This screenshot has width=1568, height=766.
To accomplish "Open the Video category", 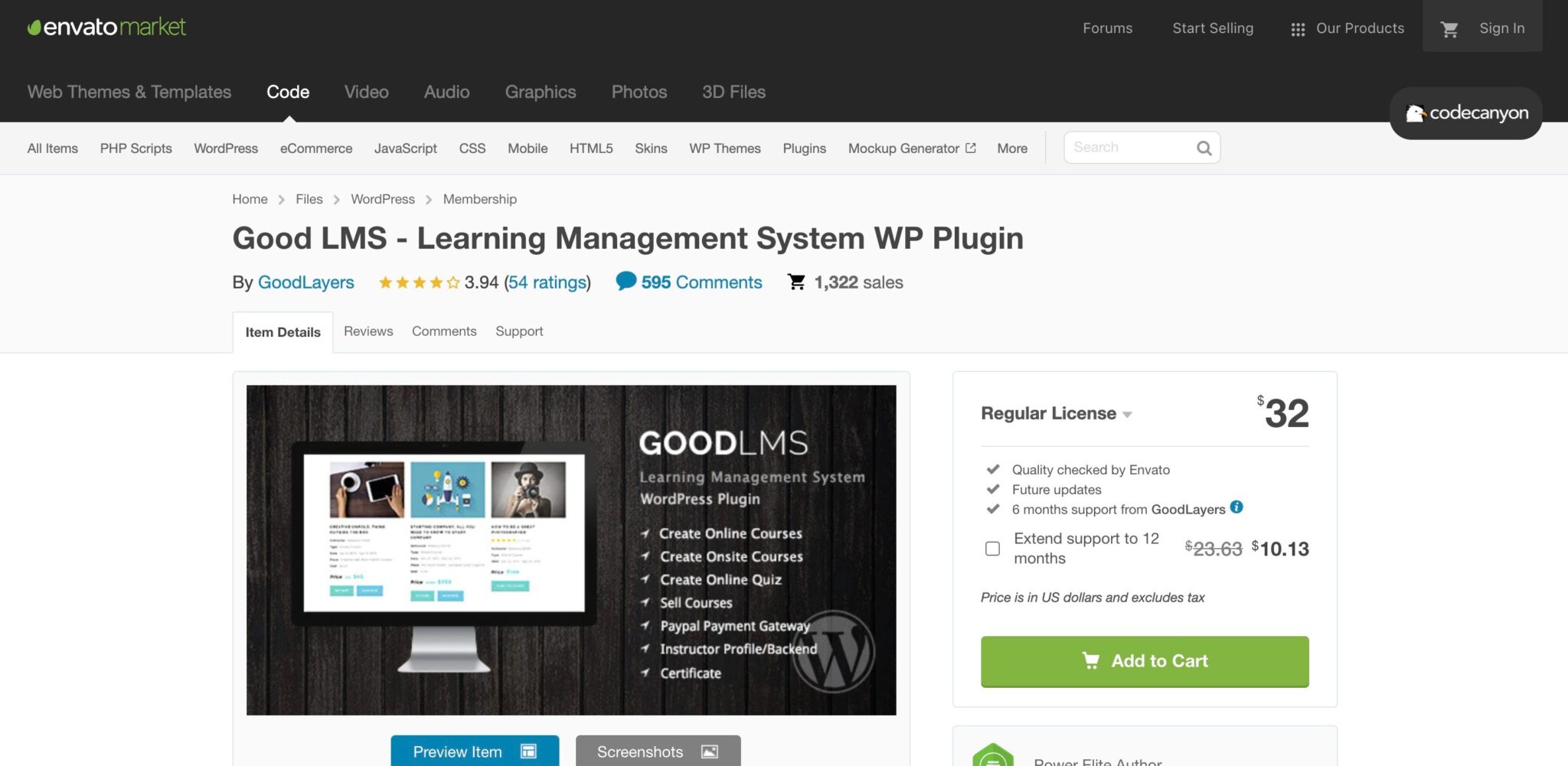I will 367,92.
